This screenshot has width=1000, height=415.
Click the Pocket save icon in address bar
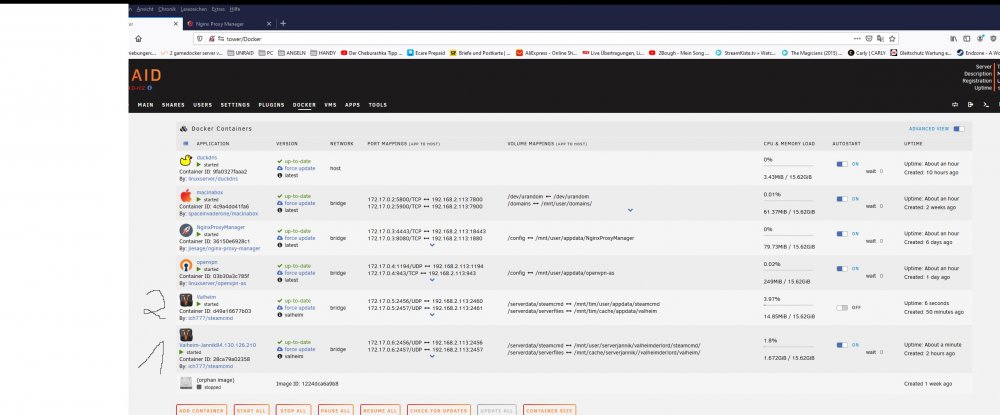(869, 39)
